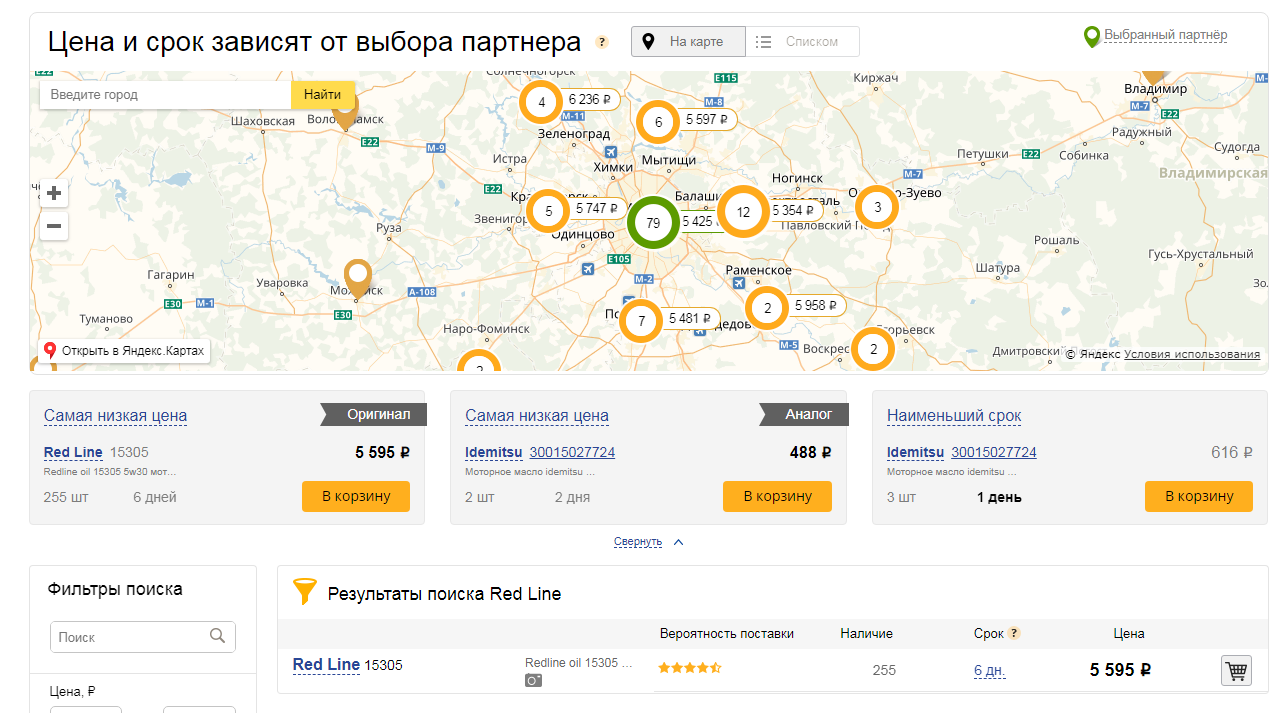This screenshot has height=713, width=1285.
Task: Add Red Line 15305 result to cart icon
Action: (1237, 671)
